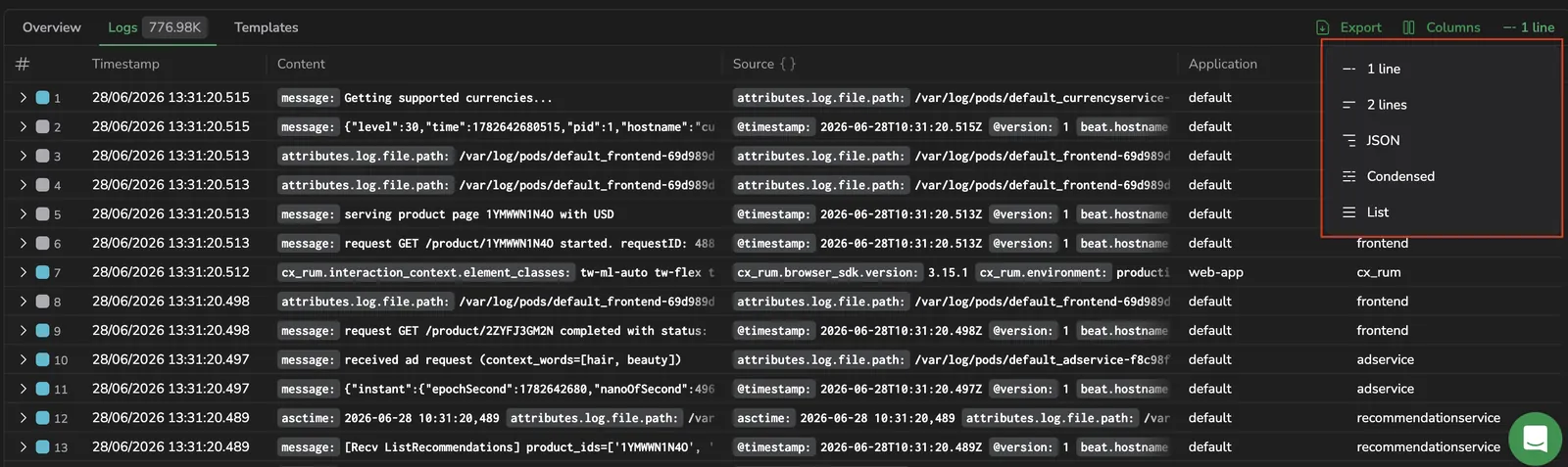
Task: Expand log row 3
Action: [23, 156]
